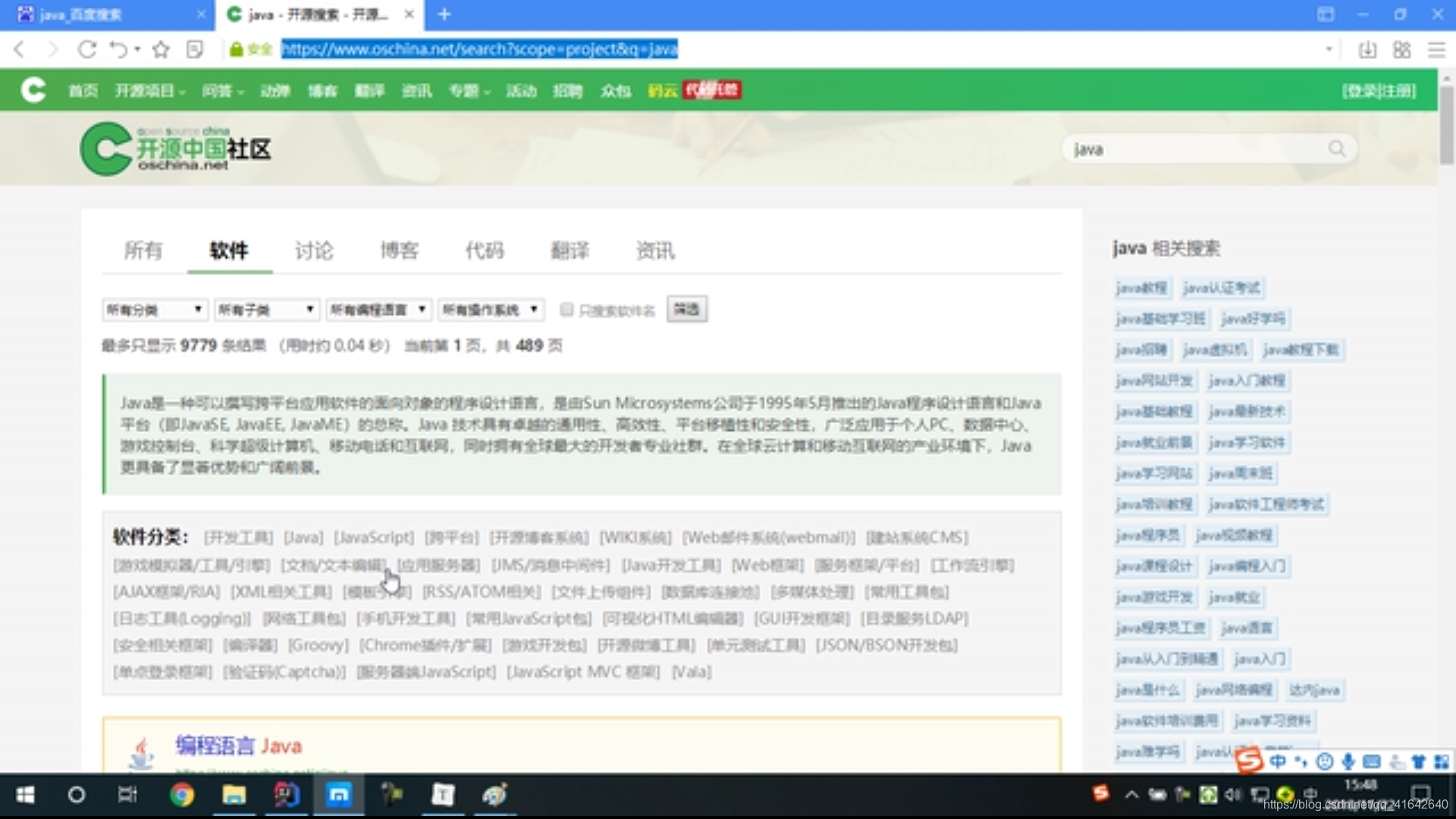This screenshot has width=1456, height=819.
Task: Switch to IntelliJ IDEA on taskbar
Action: (x=286, y=795)
